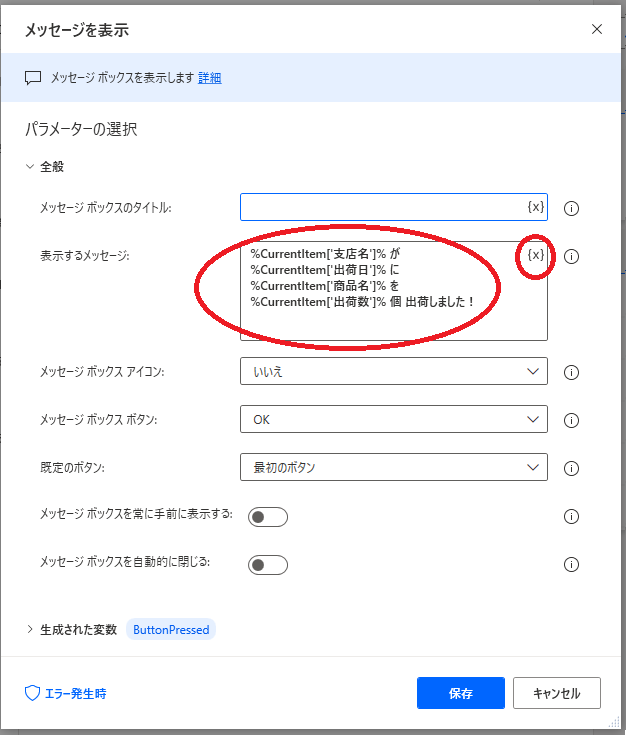626x735 pixels.
Task: Collapse the 全般 section
Action: [30, 167]
